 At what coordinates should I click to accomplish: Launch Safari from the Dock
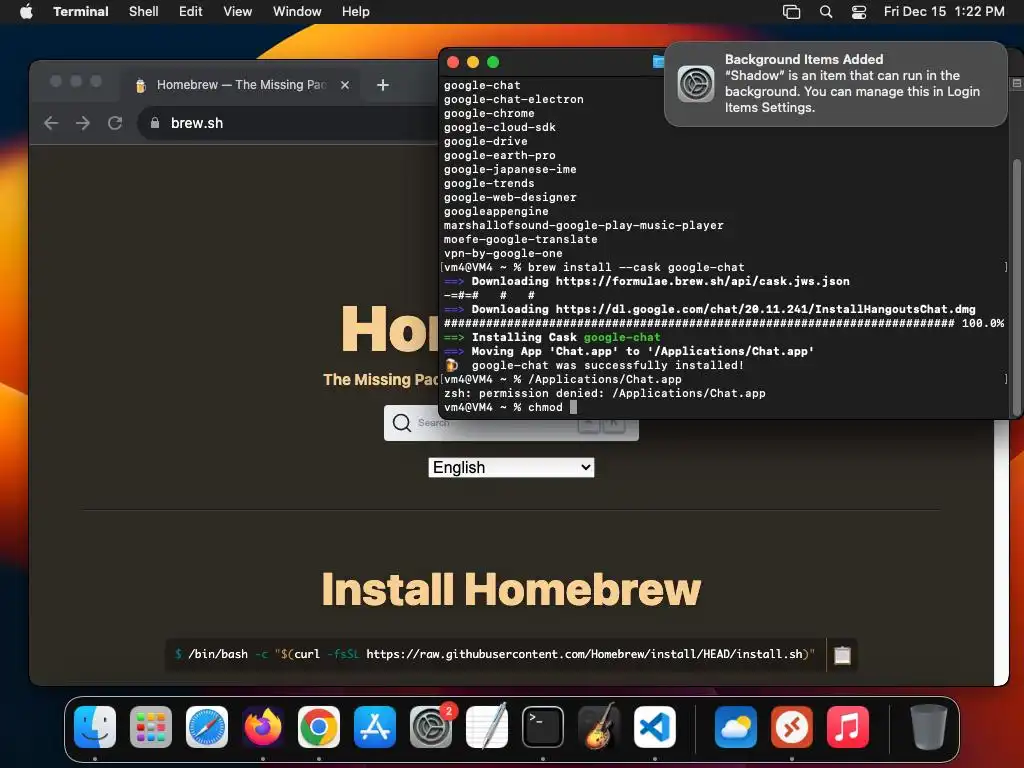point(207,727)
